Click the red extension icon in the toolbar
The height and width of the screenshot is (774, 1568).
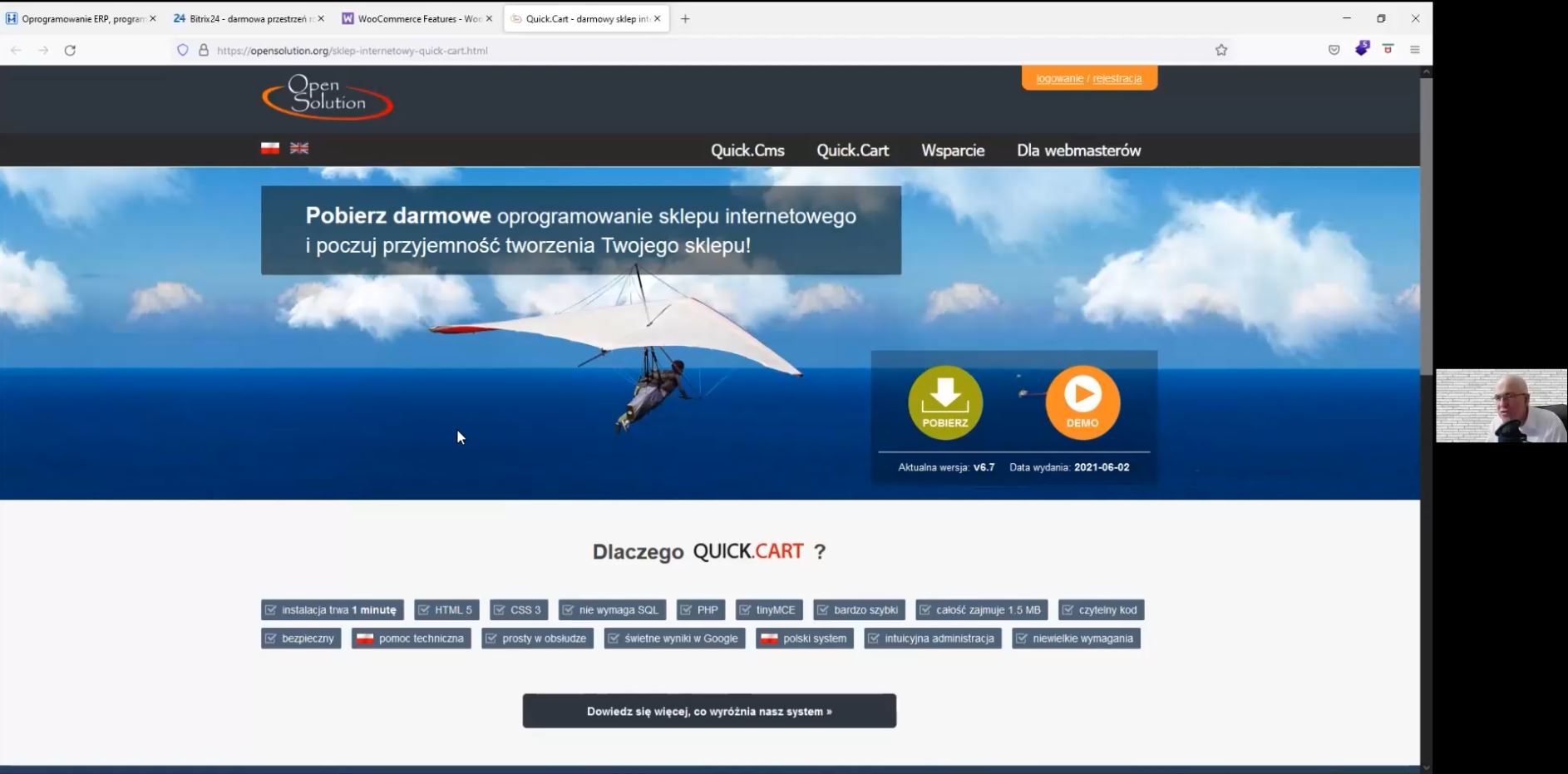point(1388,50)
